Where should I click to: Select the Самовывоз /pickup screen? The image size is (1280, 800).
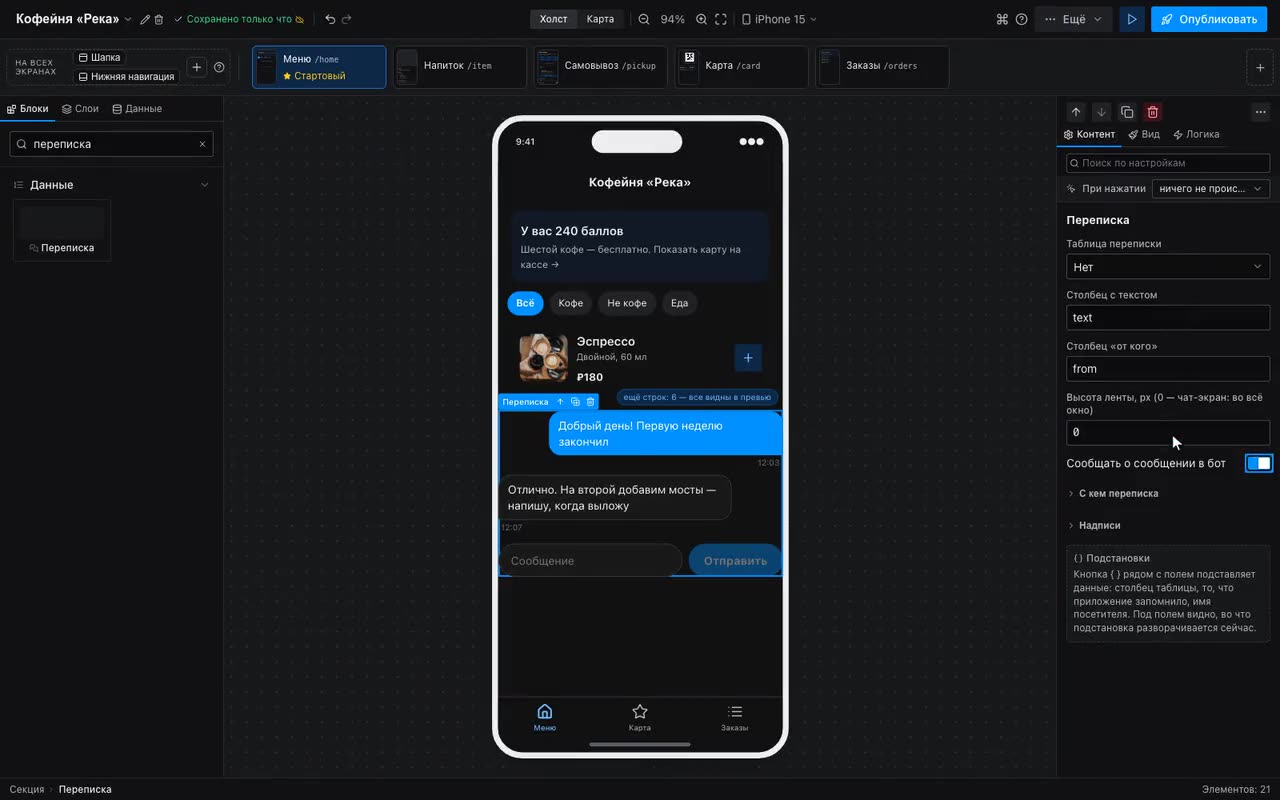pos(600,67)
